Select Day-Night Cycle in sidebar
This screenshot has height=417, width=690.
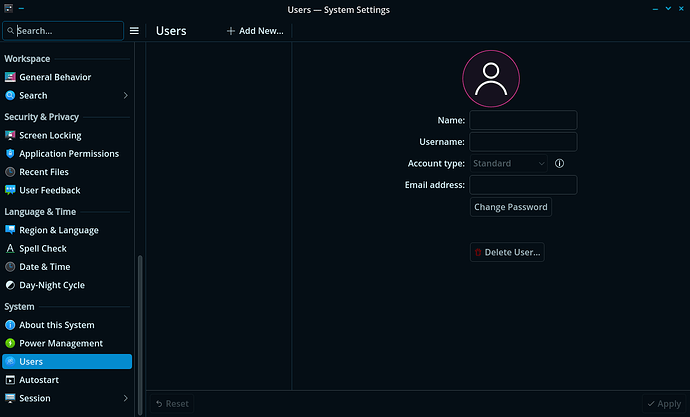(51, 285)
